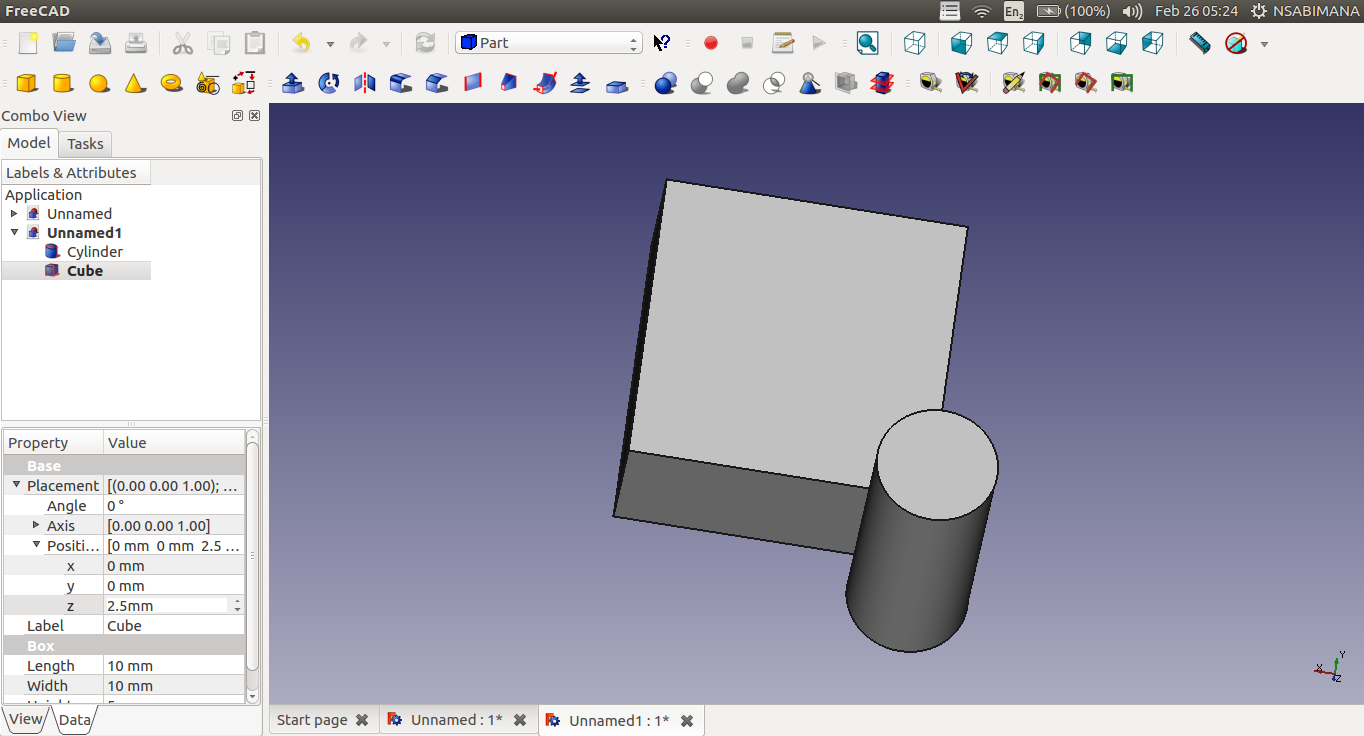Collapse the Position property row
This screenshot has height=736, width=1364.
click(36, 545)
